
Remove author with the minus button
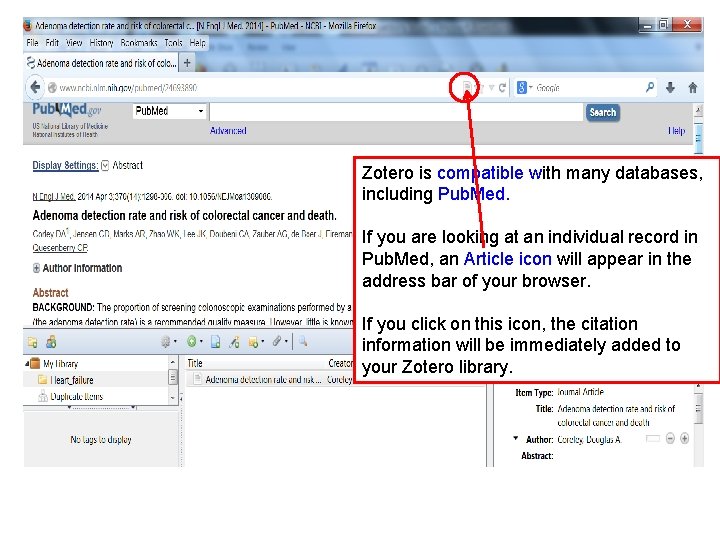(x=670, y=439)
